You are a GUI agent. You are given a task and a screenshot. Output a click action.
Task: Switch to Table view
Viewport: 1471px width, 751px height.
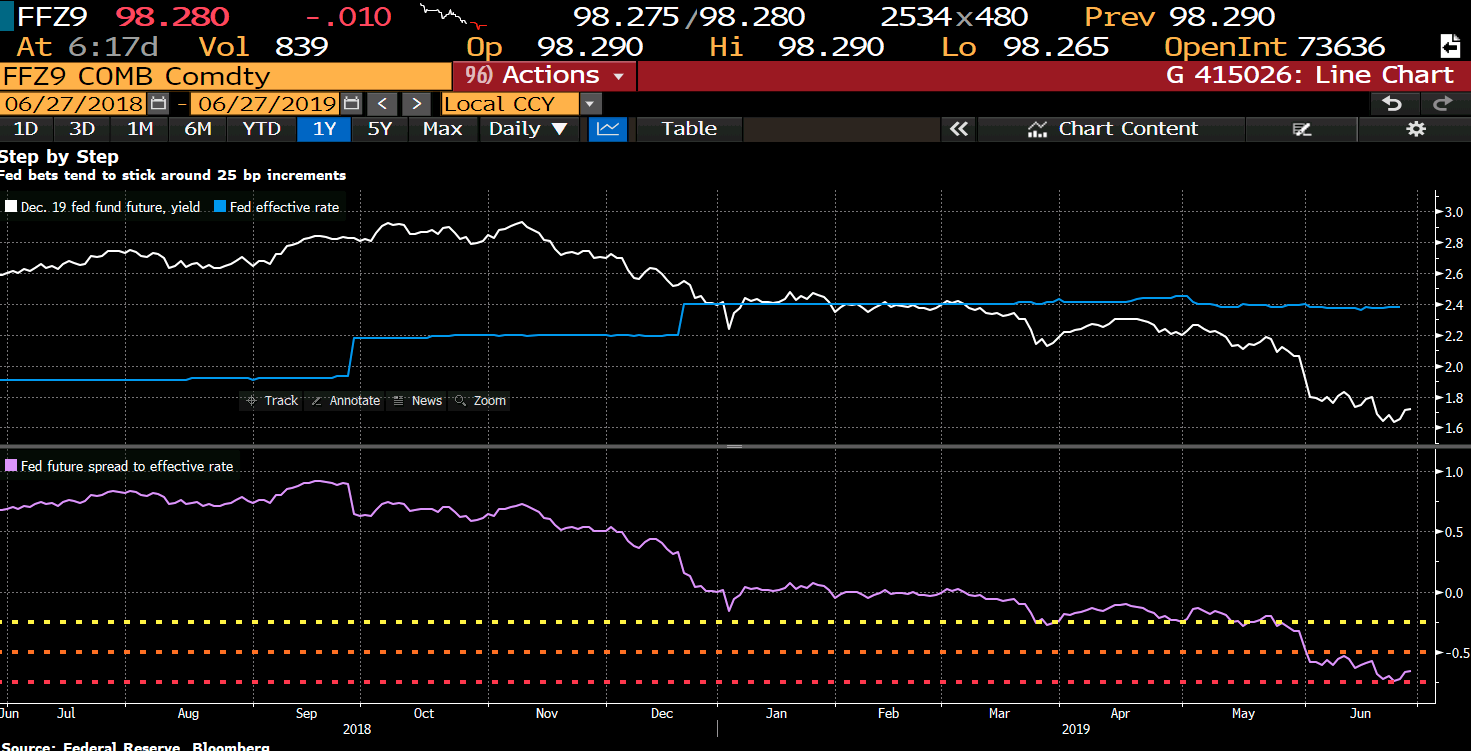click(689, 129)
